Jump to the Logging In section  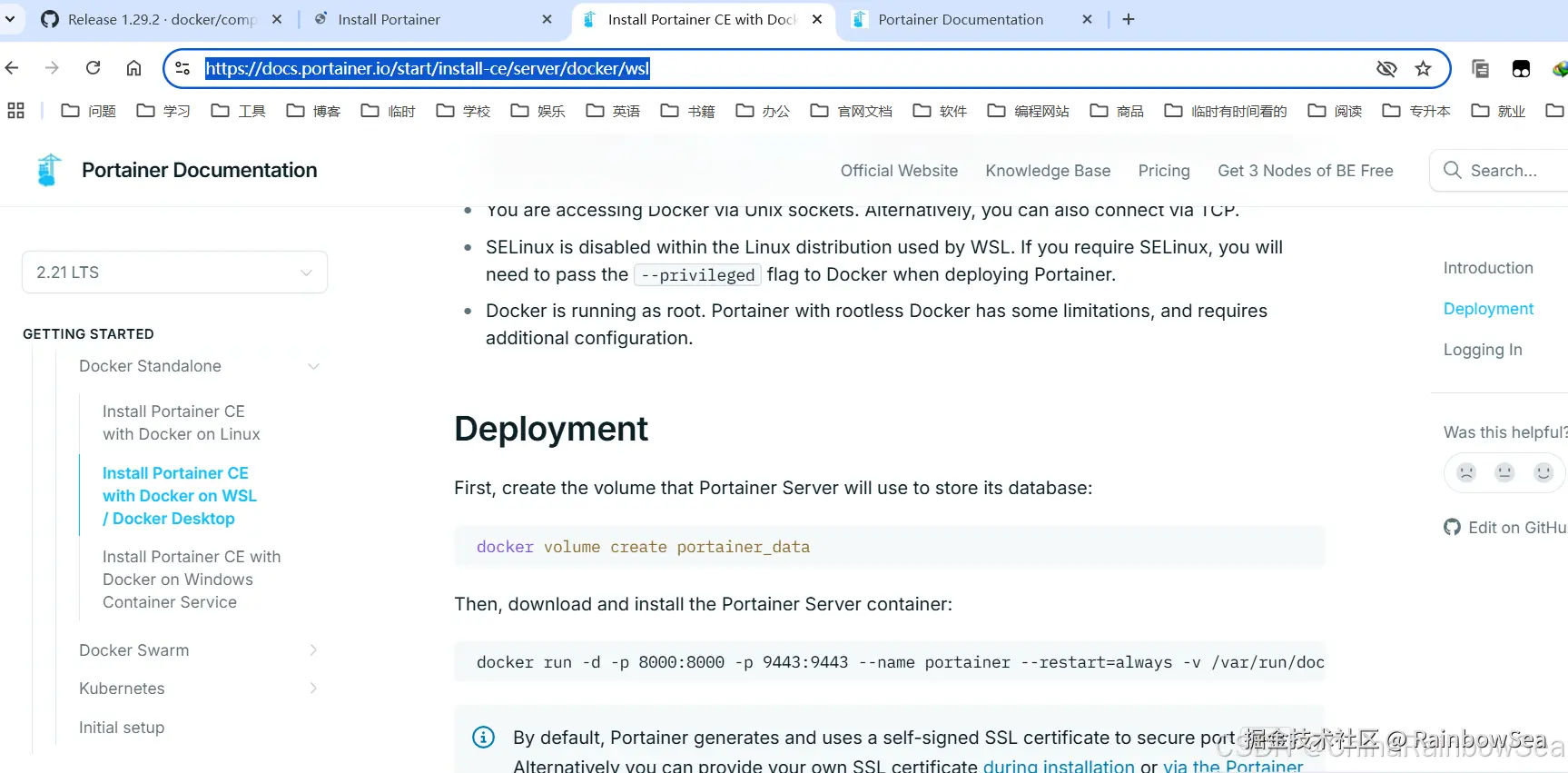pyautogui.click(x=1483, y=350)
